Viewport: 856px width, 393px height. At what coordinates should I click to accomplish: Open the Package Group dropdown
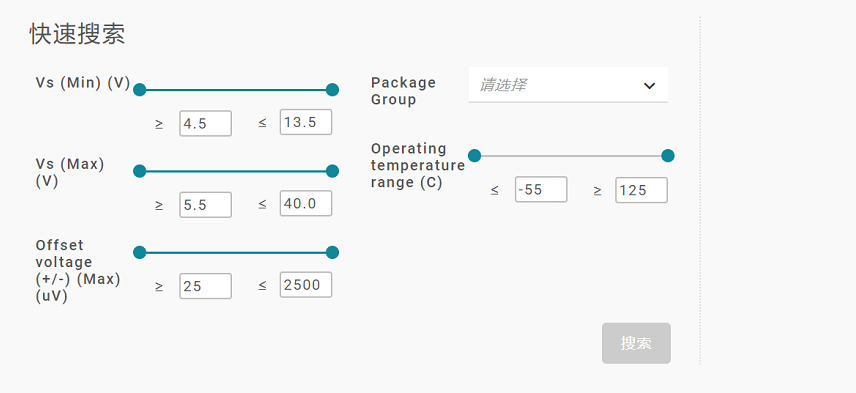point(568,85)
